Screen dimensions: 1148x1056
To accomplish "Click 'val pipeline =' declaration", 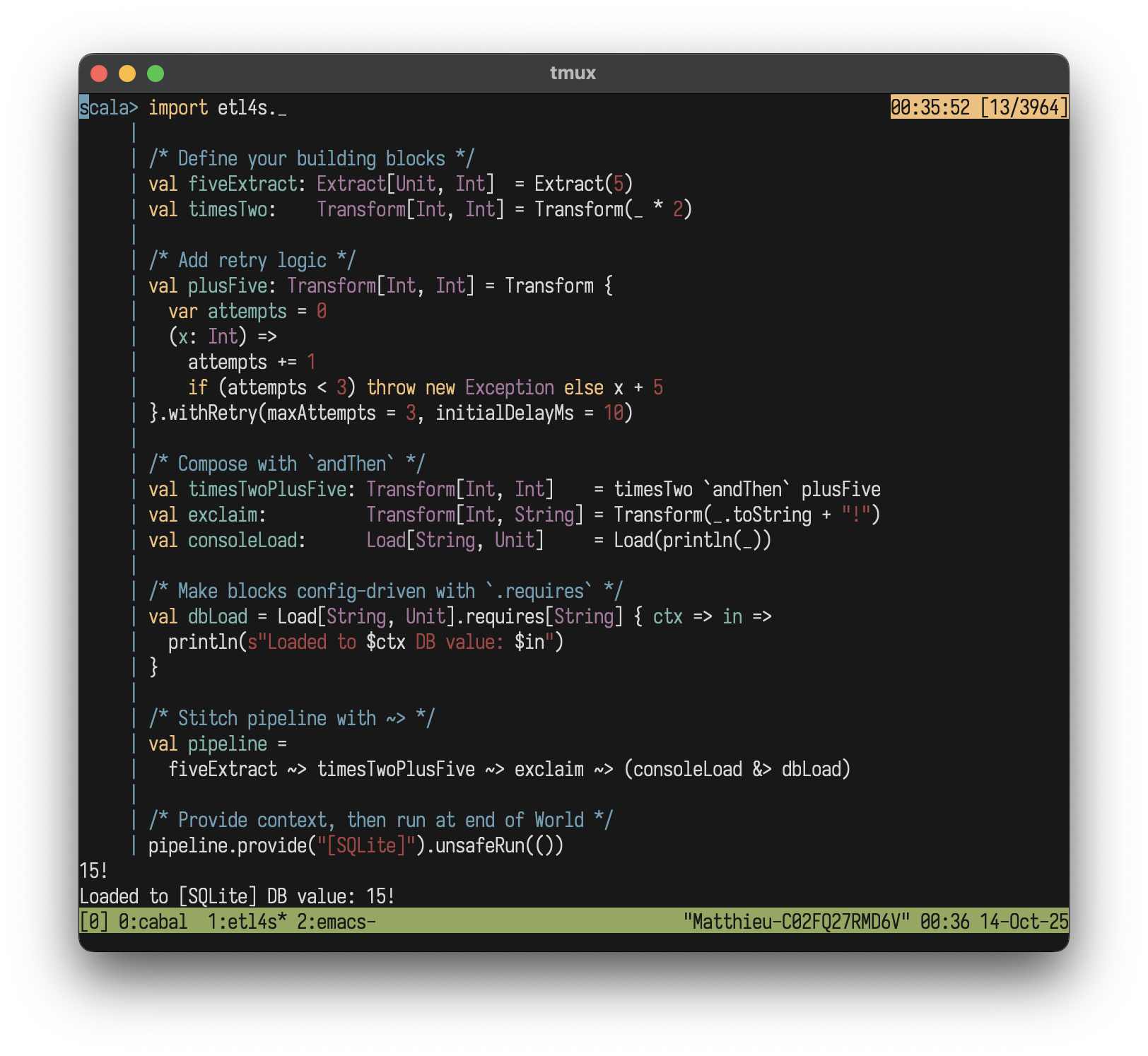I will 218,744.
